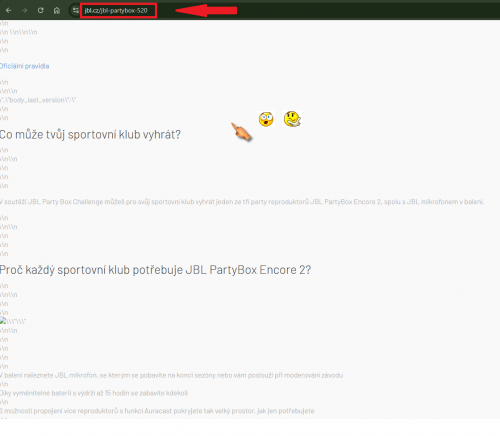Click the line about JBL mikrofon v balení

(171, 375)
